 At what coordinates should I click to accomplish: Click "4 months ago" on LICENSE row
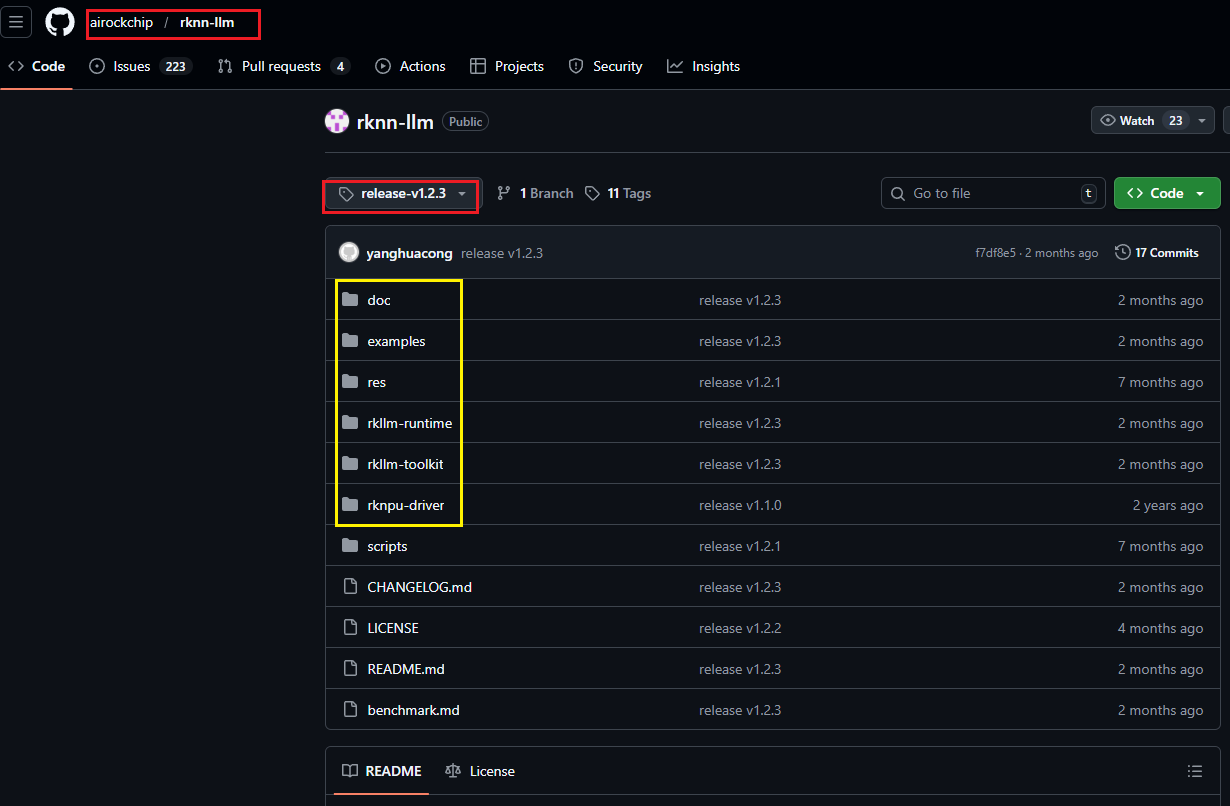pyautogui.click(x=1160, y=628)
